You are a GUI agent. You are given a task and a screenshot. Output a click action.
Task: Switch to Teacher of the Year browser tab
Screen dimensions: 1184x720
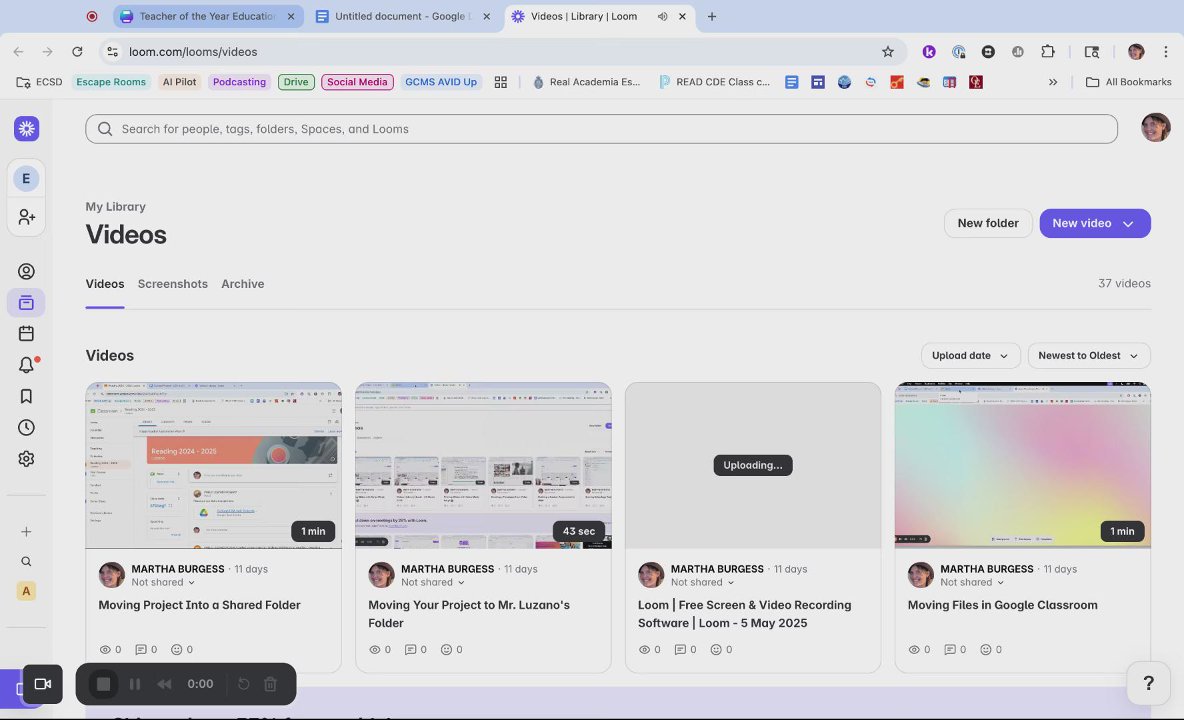click(206, 16)
